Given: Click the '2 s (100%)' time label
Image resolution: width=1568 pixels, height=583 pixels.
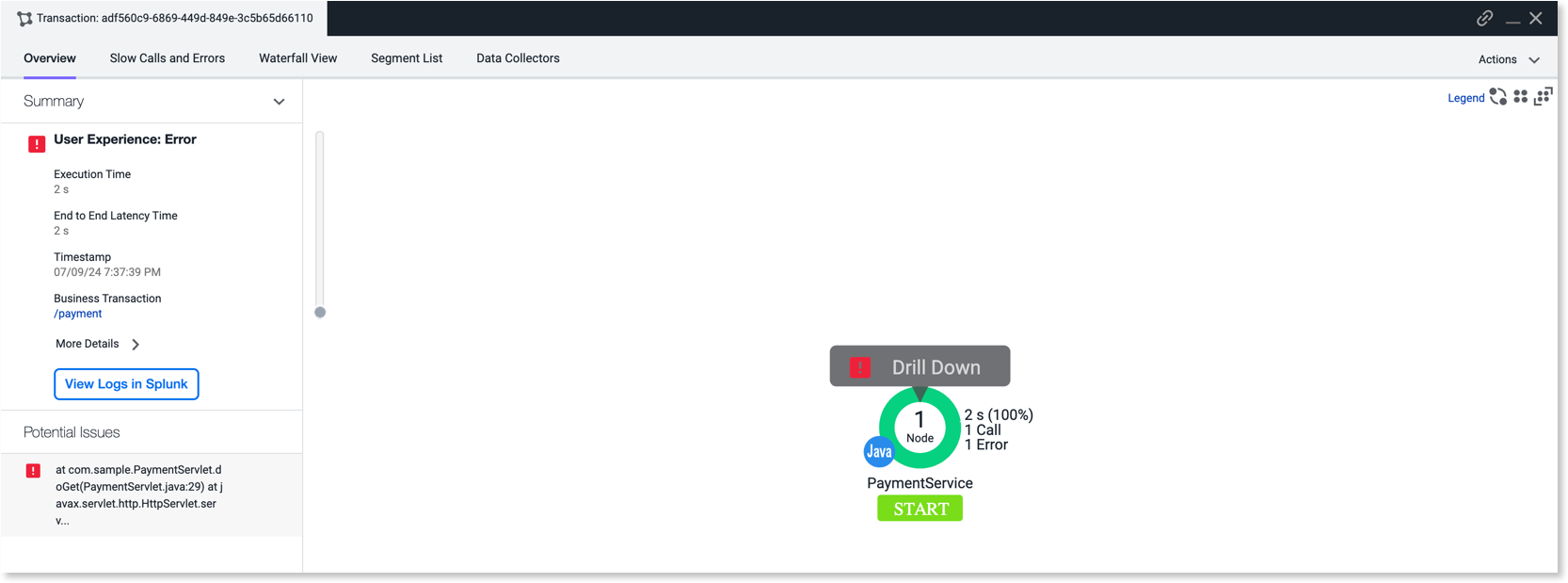Looking at the screenshot, I should pyautogui.click(x=999, y=414).
